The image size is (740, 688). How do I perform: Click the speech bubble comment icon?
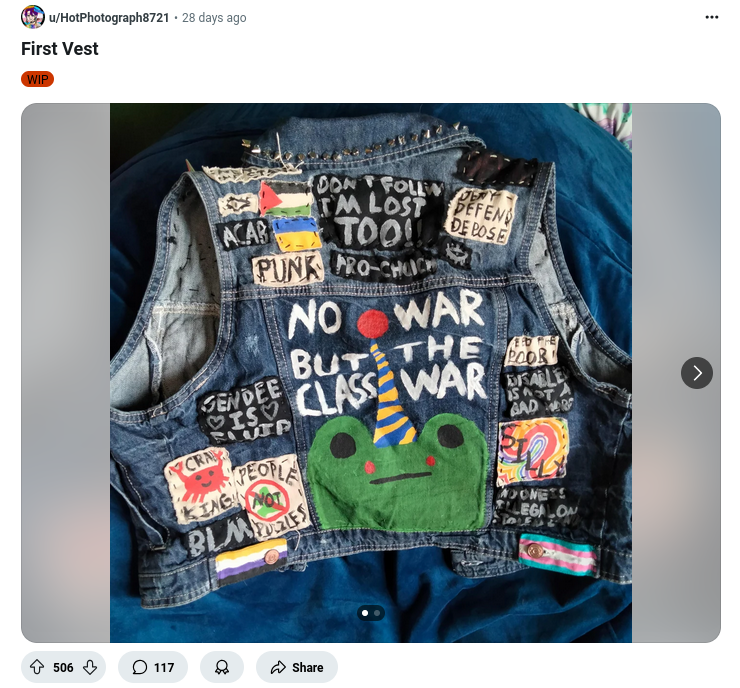click(x=140, y=667)
